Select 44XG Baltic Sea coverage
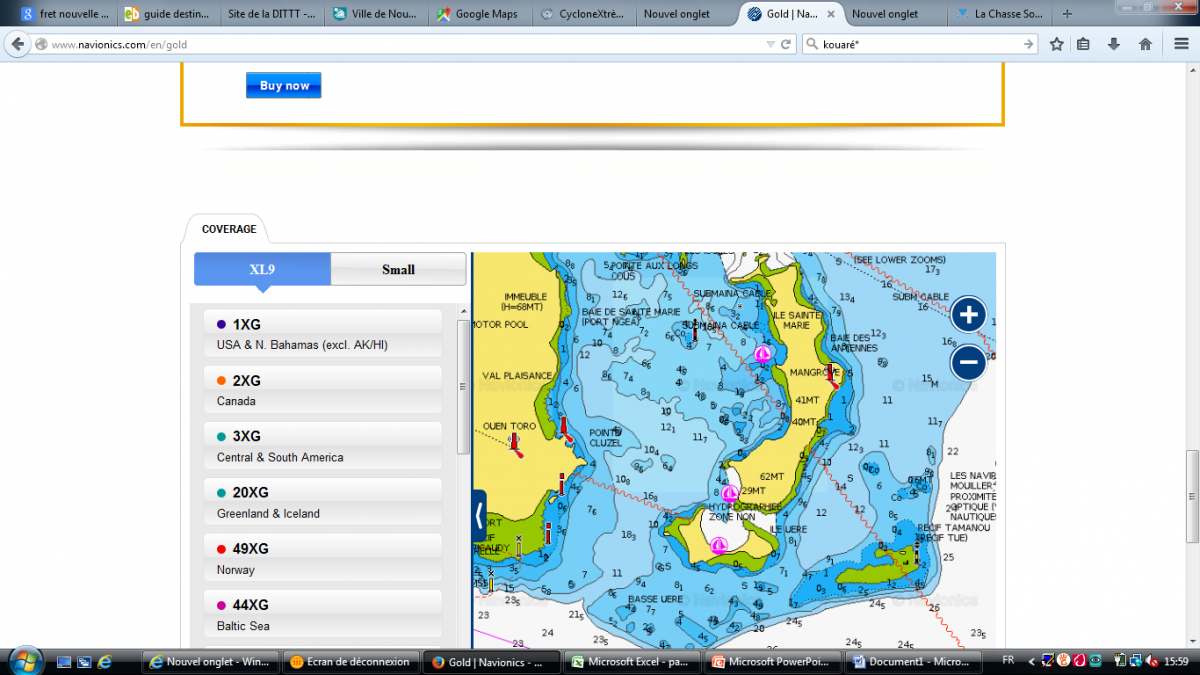Viewport: 1200px width, 675px height. coord(323,615)
